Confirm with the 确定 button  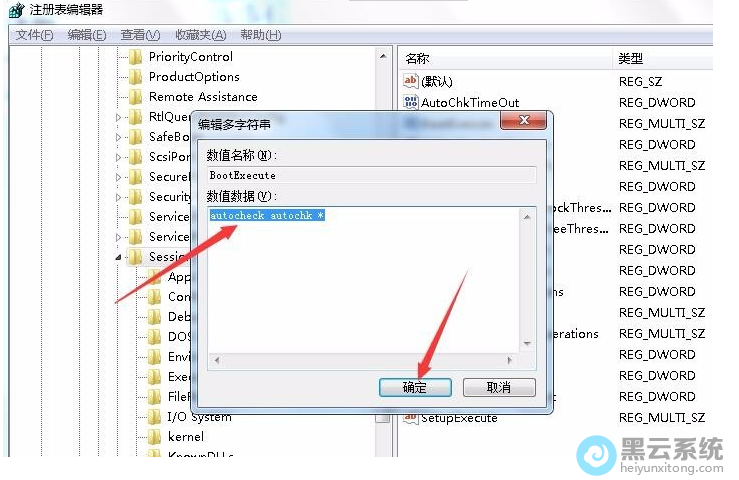tap(415, 388)
